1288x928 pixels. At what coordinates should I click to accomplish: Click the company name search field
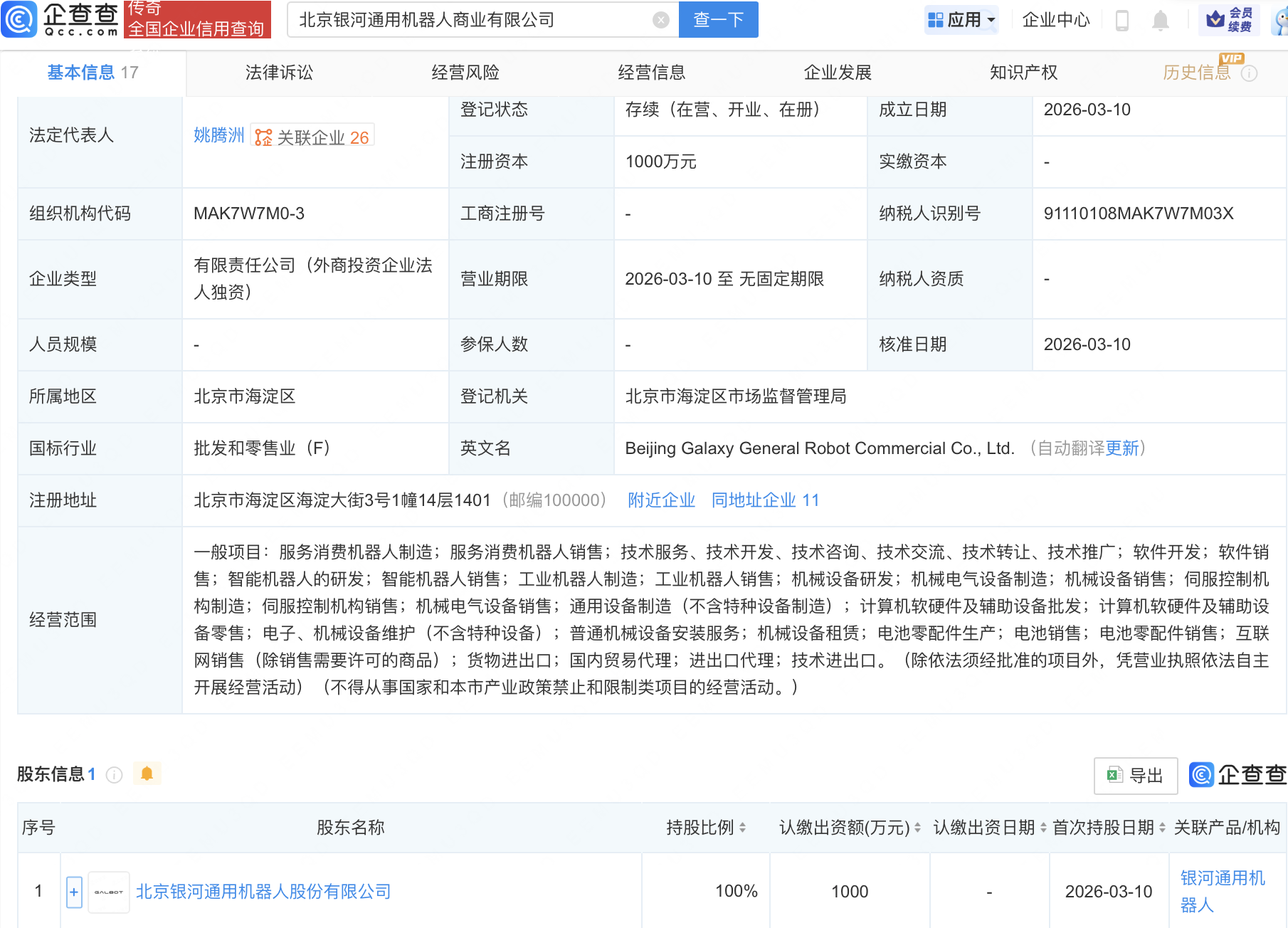click(470, 20)
